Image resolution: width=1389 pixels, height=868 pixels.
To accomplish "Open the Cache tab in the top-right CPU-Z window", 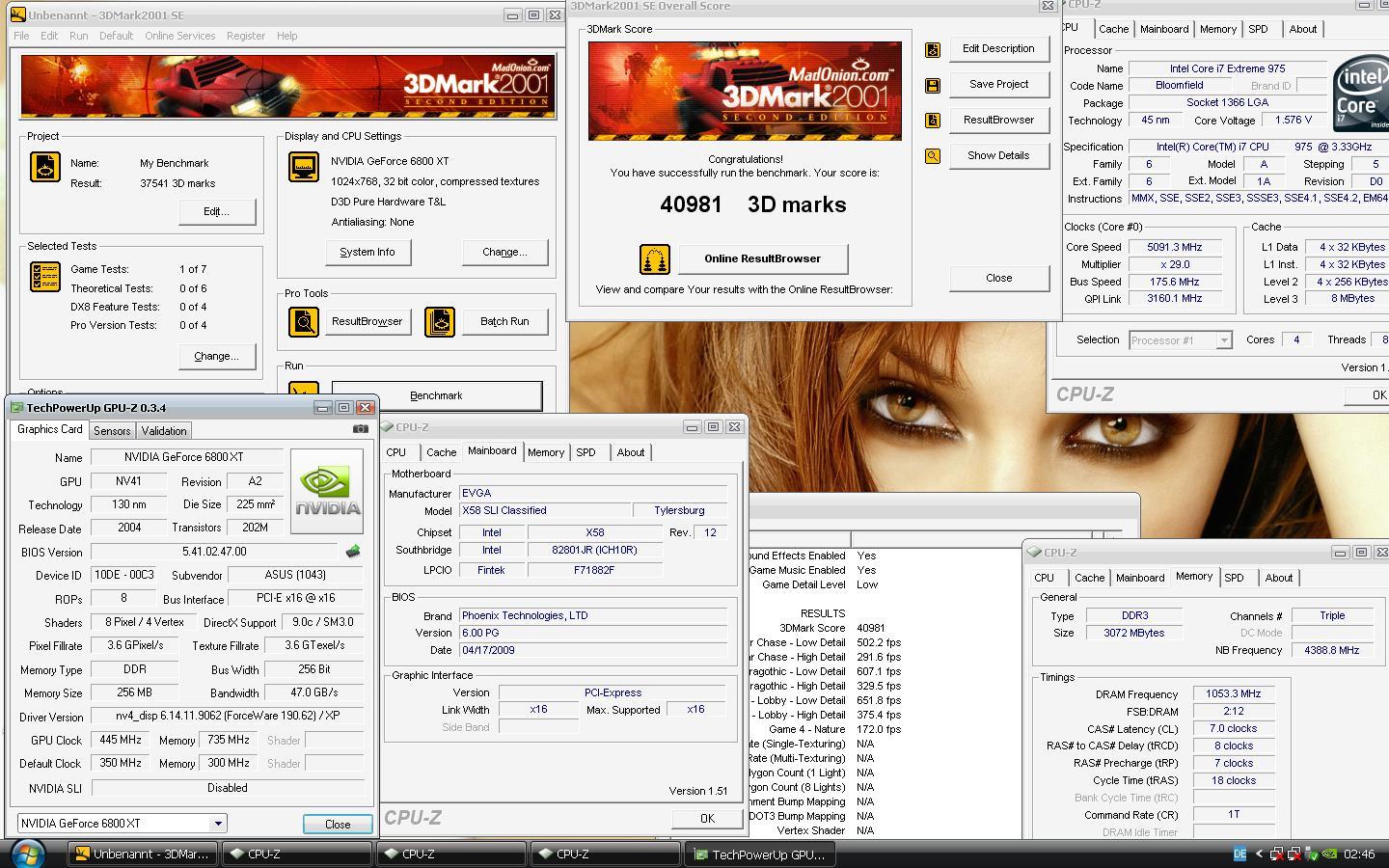I will coord(1113,29).
